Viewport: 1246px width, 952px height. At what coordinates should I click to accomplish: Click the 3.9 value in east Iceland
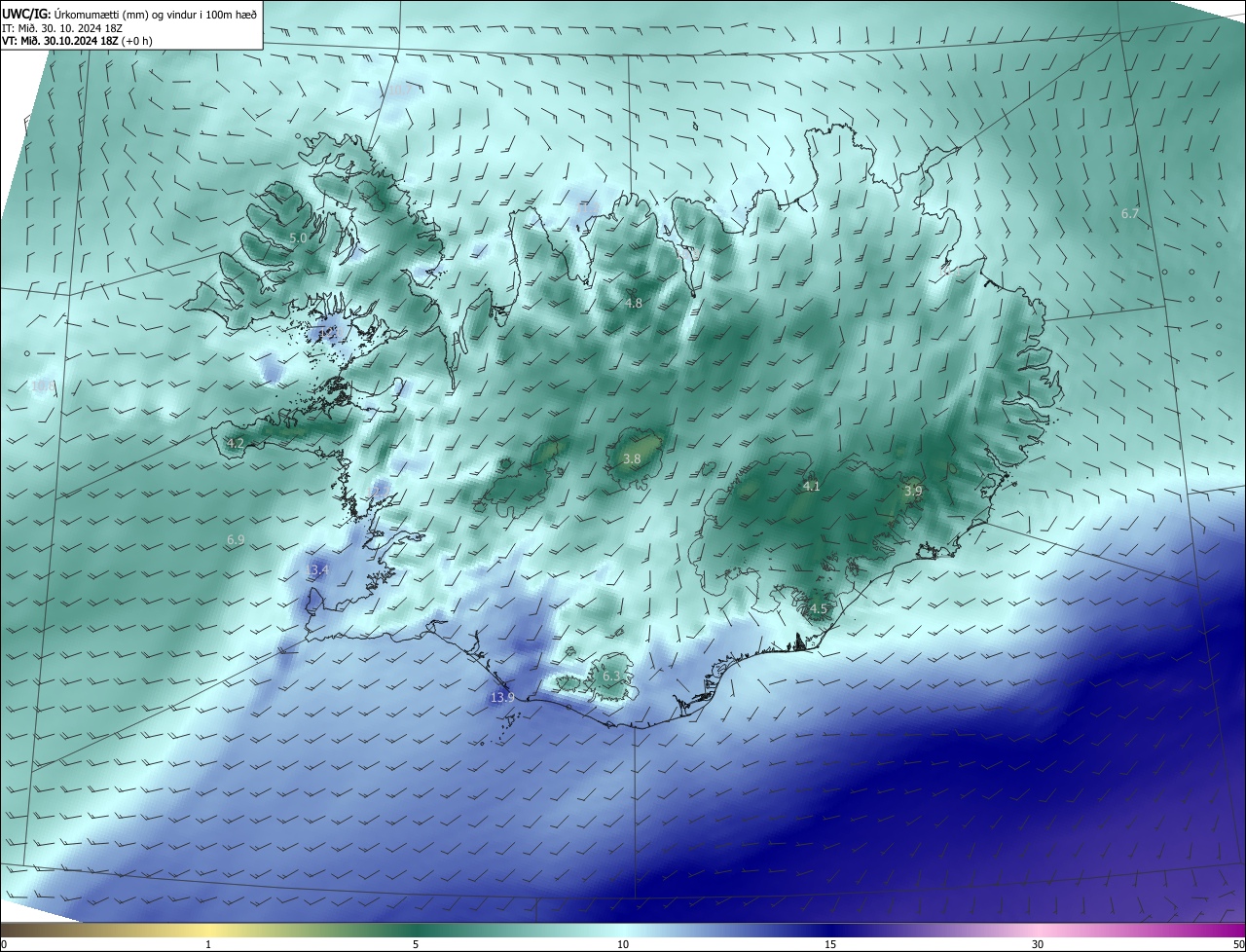click(x=913, y=492)
